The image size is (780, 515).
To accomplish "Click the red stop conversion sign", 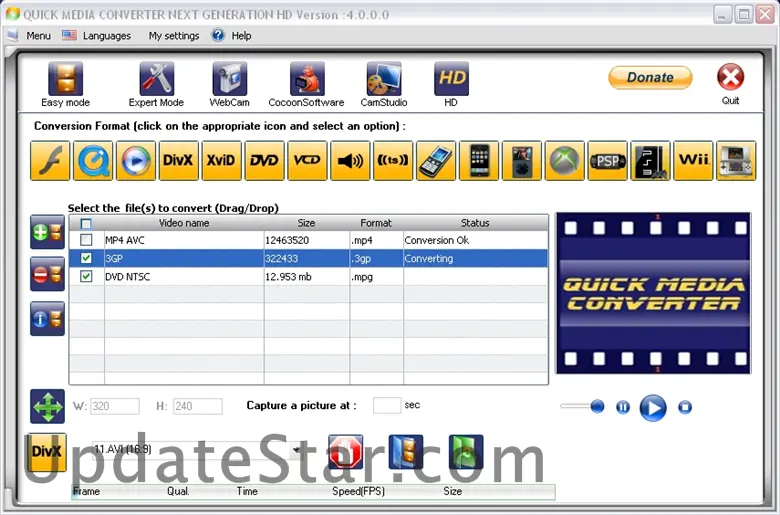I will [x=346, y=452].
